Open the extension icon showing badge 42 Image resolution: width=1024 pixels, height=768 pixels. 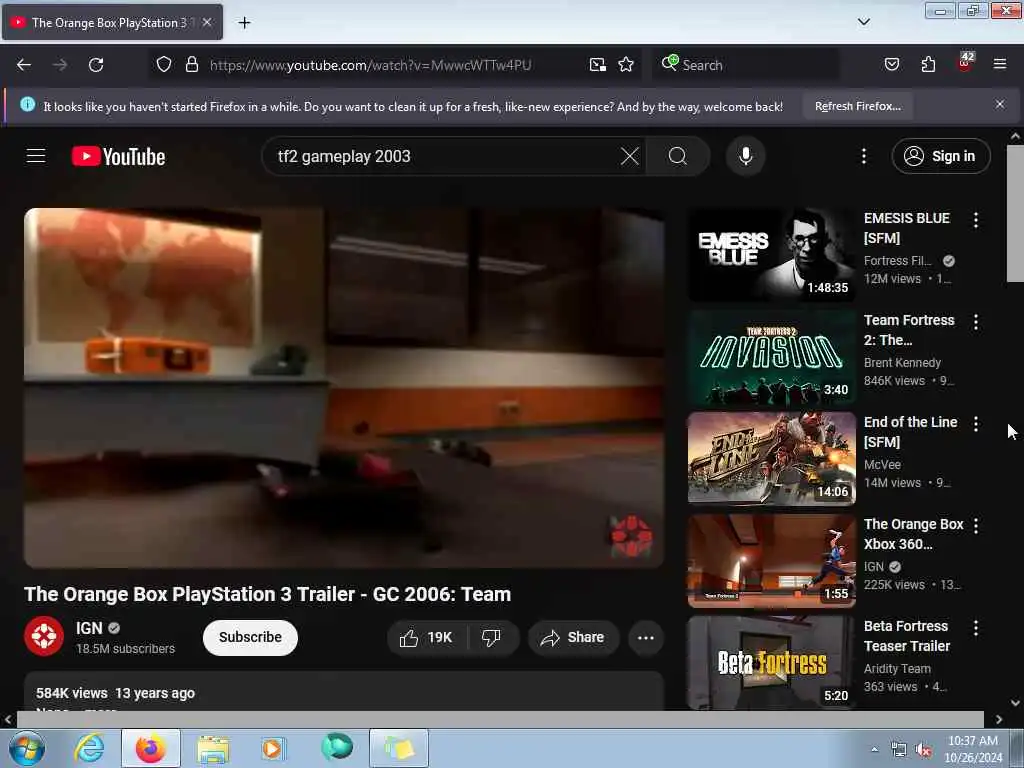pos(965,63)
